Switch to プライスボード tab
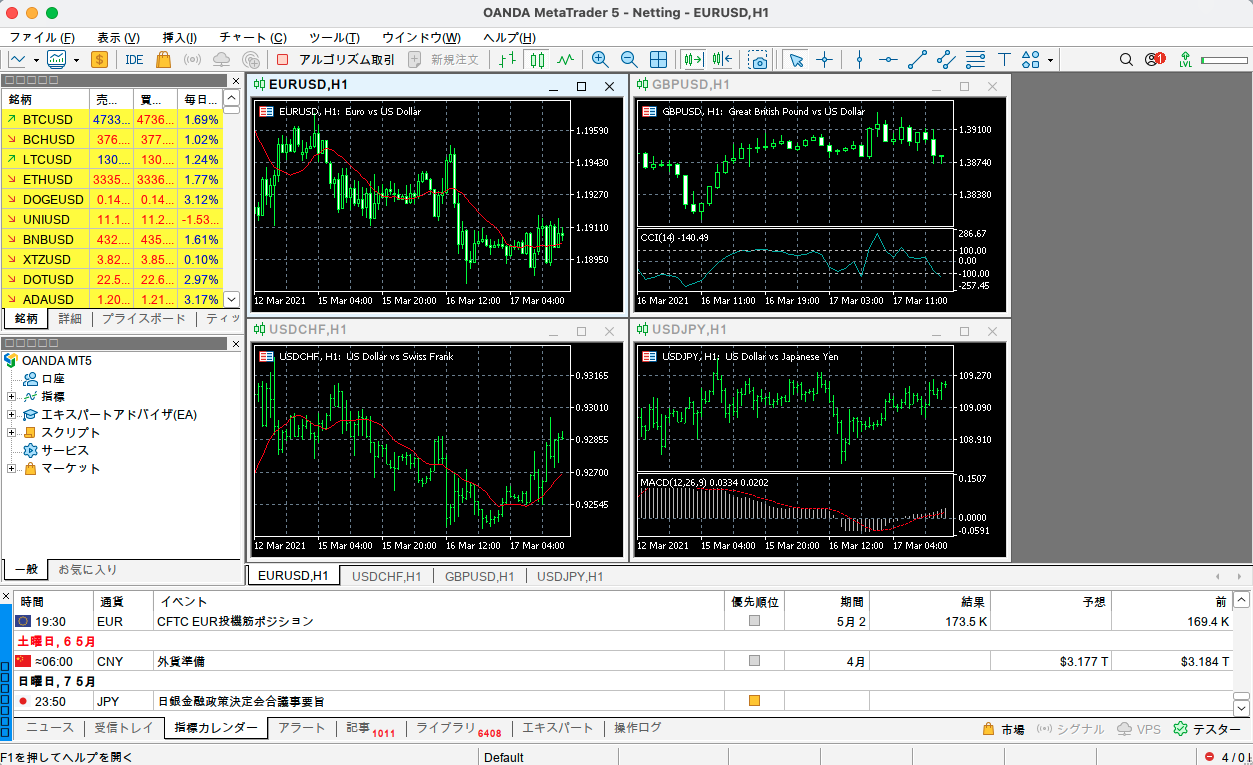This screenshot has height=765, width=1253. tap(144, 319)
